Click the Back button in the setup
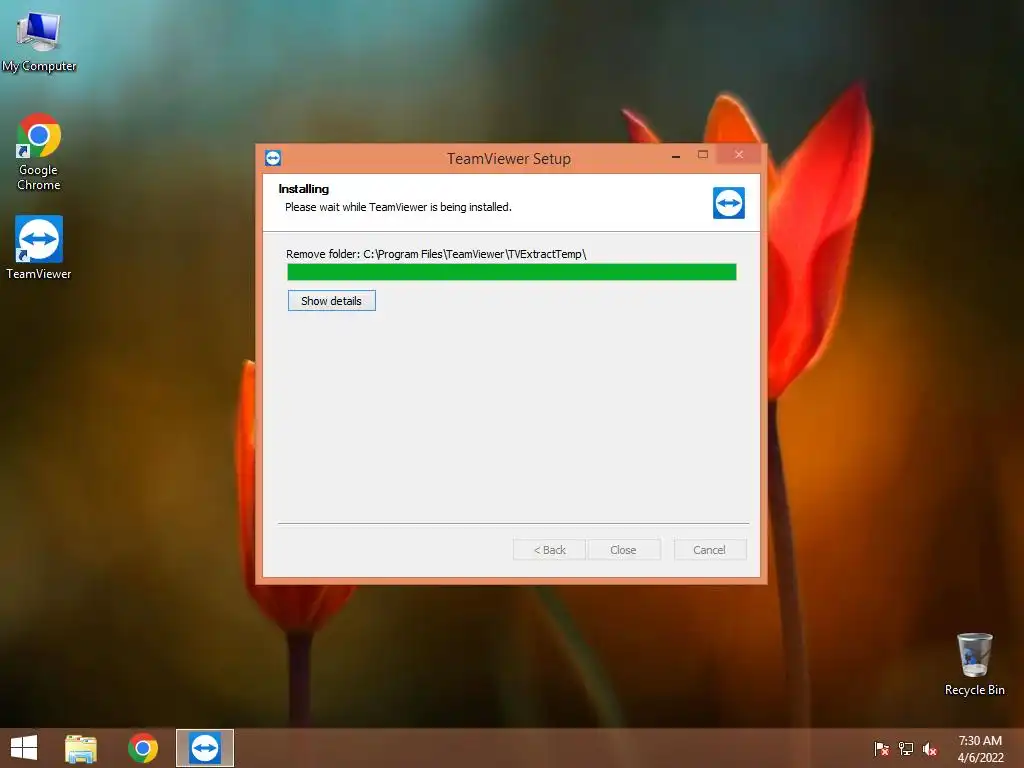Viewport: 1024px width, 768px height. click(x=549, y=550)
